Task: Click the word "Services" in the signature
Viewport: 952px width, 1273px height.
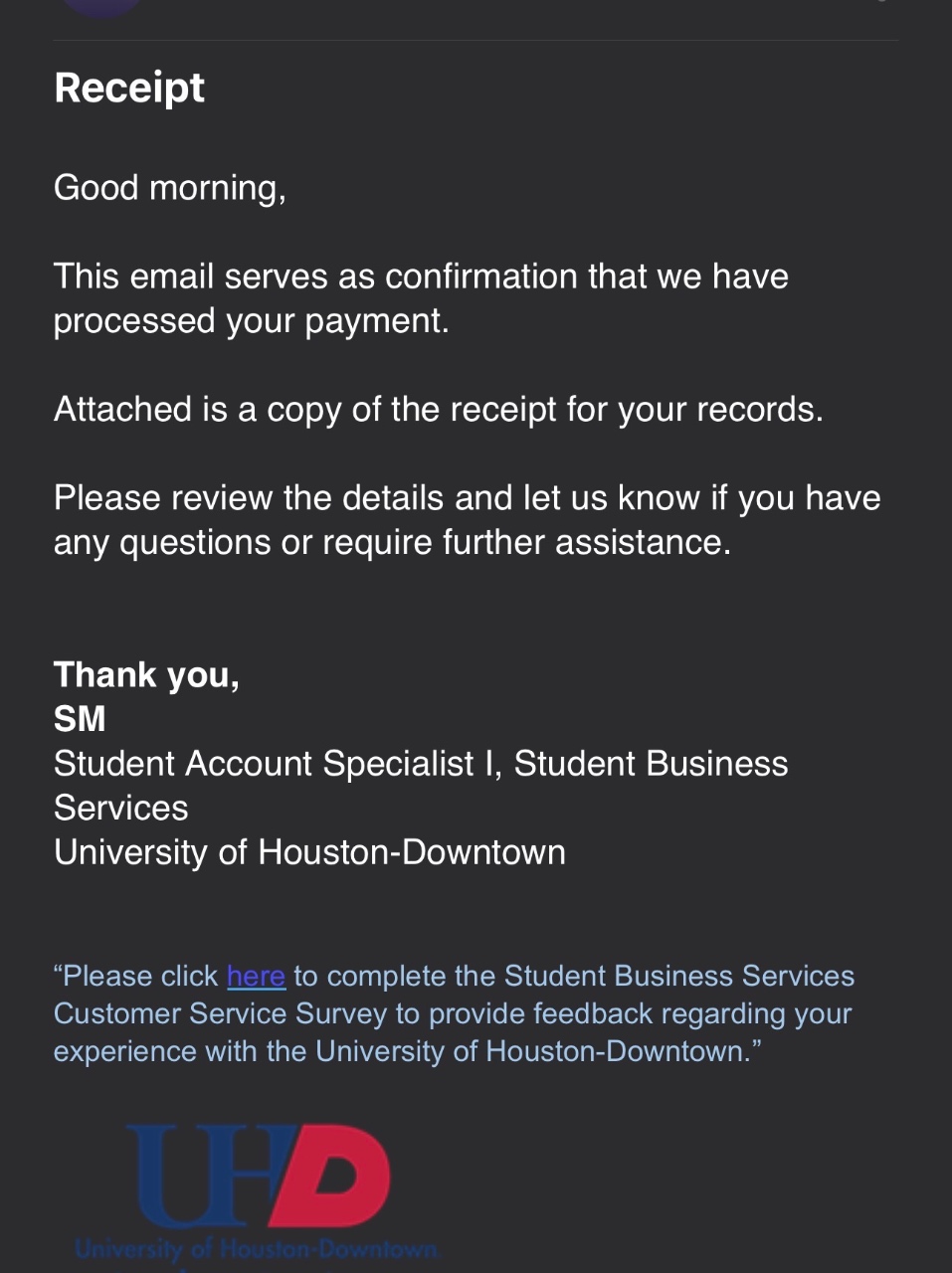Action: coord(121,809)
